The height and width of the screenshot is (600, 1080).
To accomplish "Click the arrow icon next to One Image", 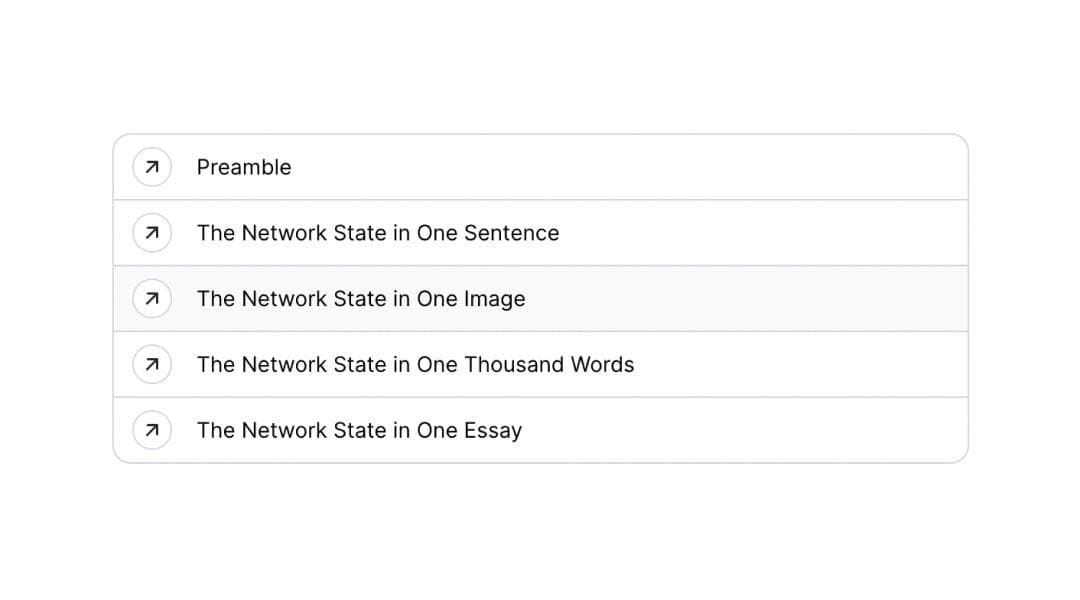I will [152, 298].
